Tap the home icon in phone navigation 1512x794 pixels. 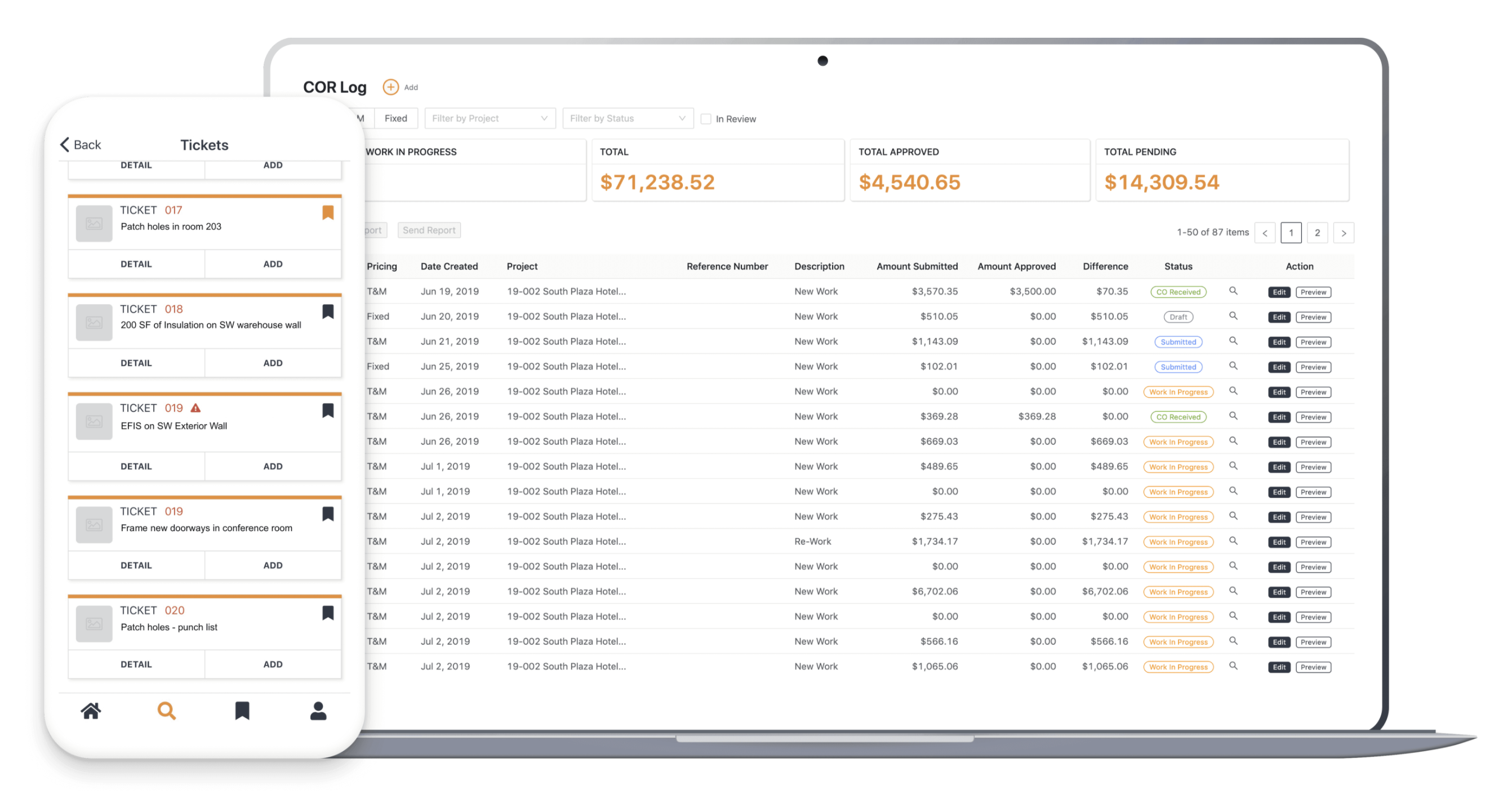[x=90, y=711]
